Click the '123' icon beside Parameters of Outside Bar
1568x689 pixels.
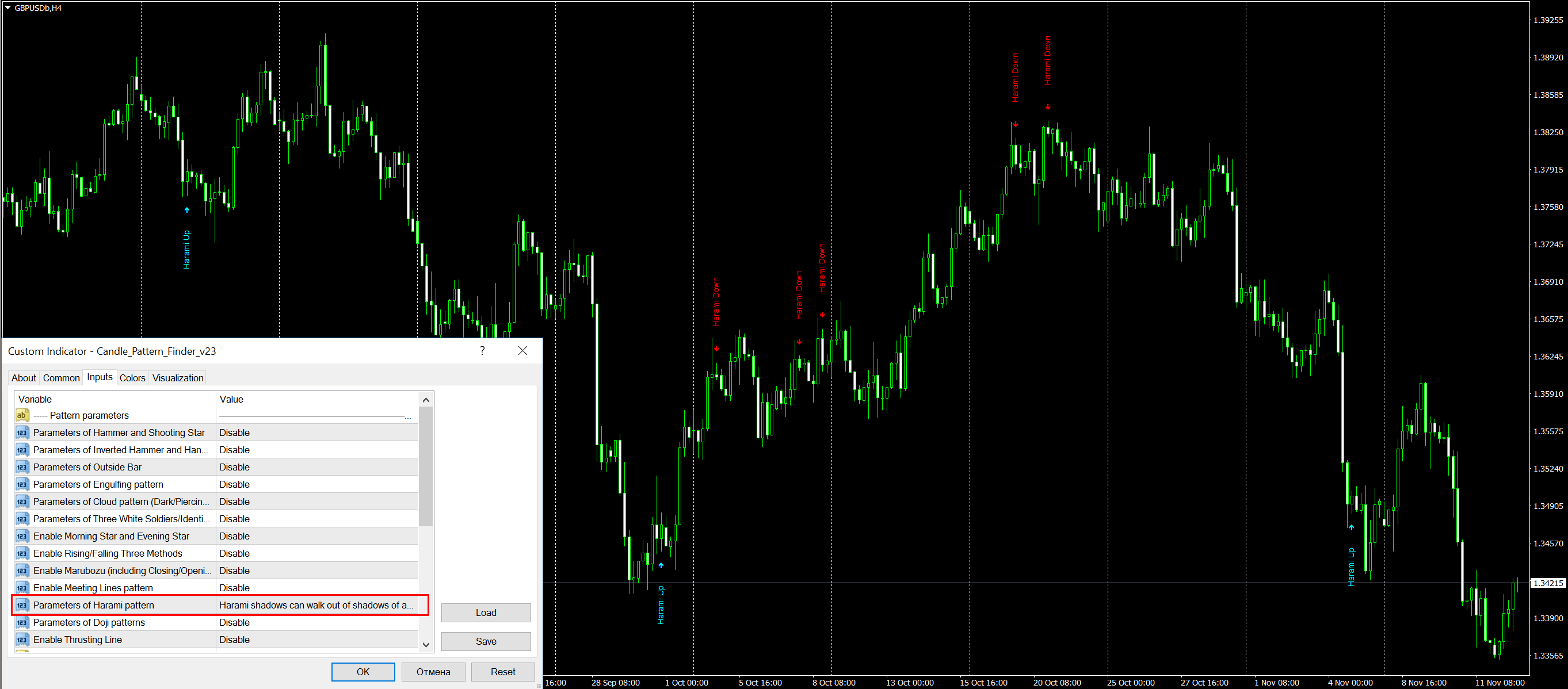pos(22,468)
